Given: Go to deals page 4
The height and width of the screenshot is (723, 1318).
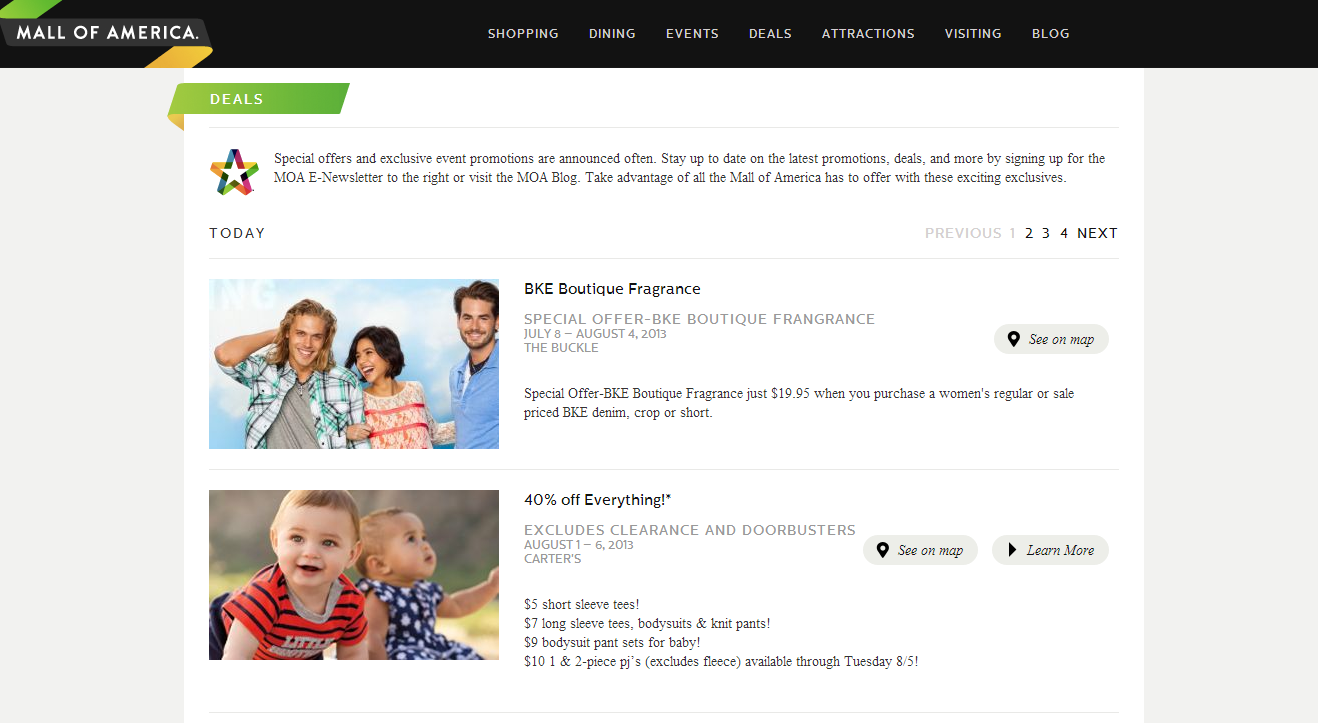Looking at the screenshot, I should tap(1064, 233).
